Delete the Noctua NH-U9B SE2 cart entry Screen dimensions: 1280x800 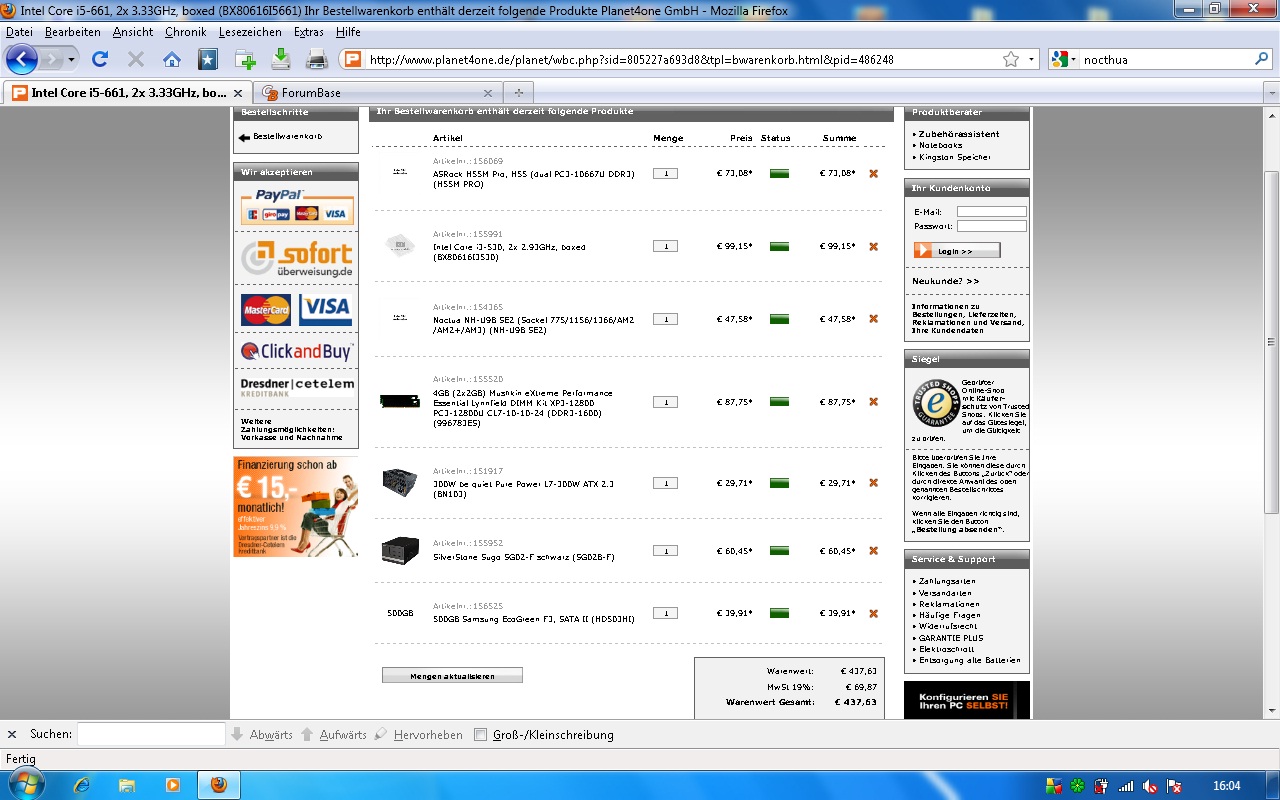(873, 319)
